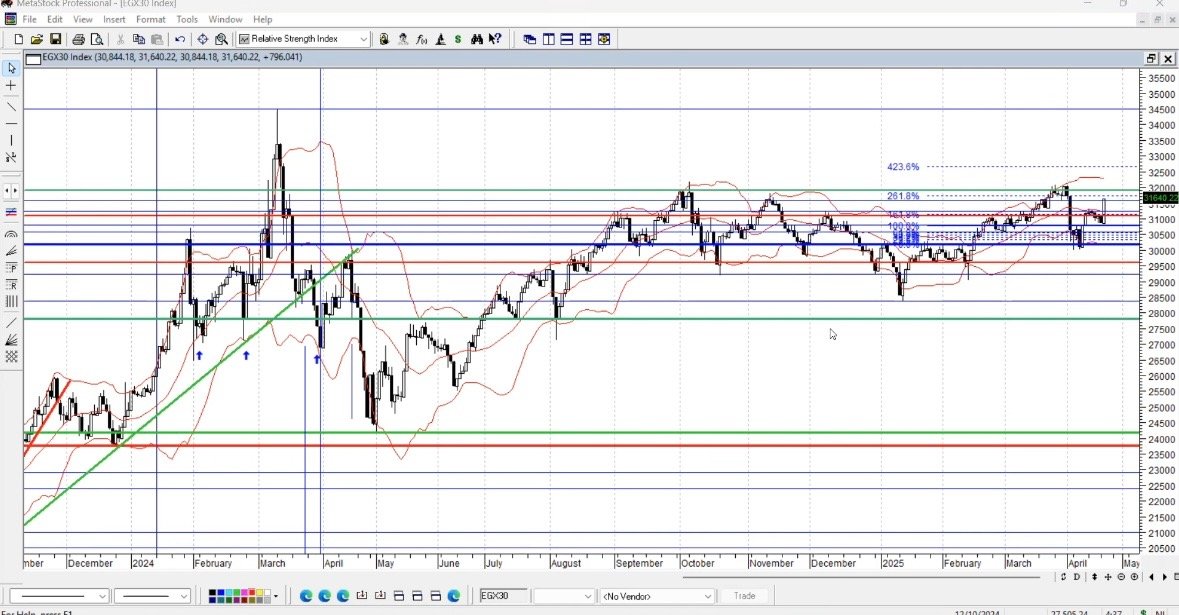Click the EGX30 symbol field

(x=503, y=596)
